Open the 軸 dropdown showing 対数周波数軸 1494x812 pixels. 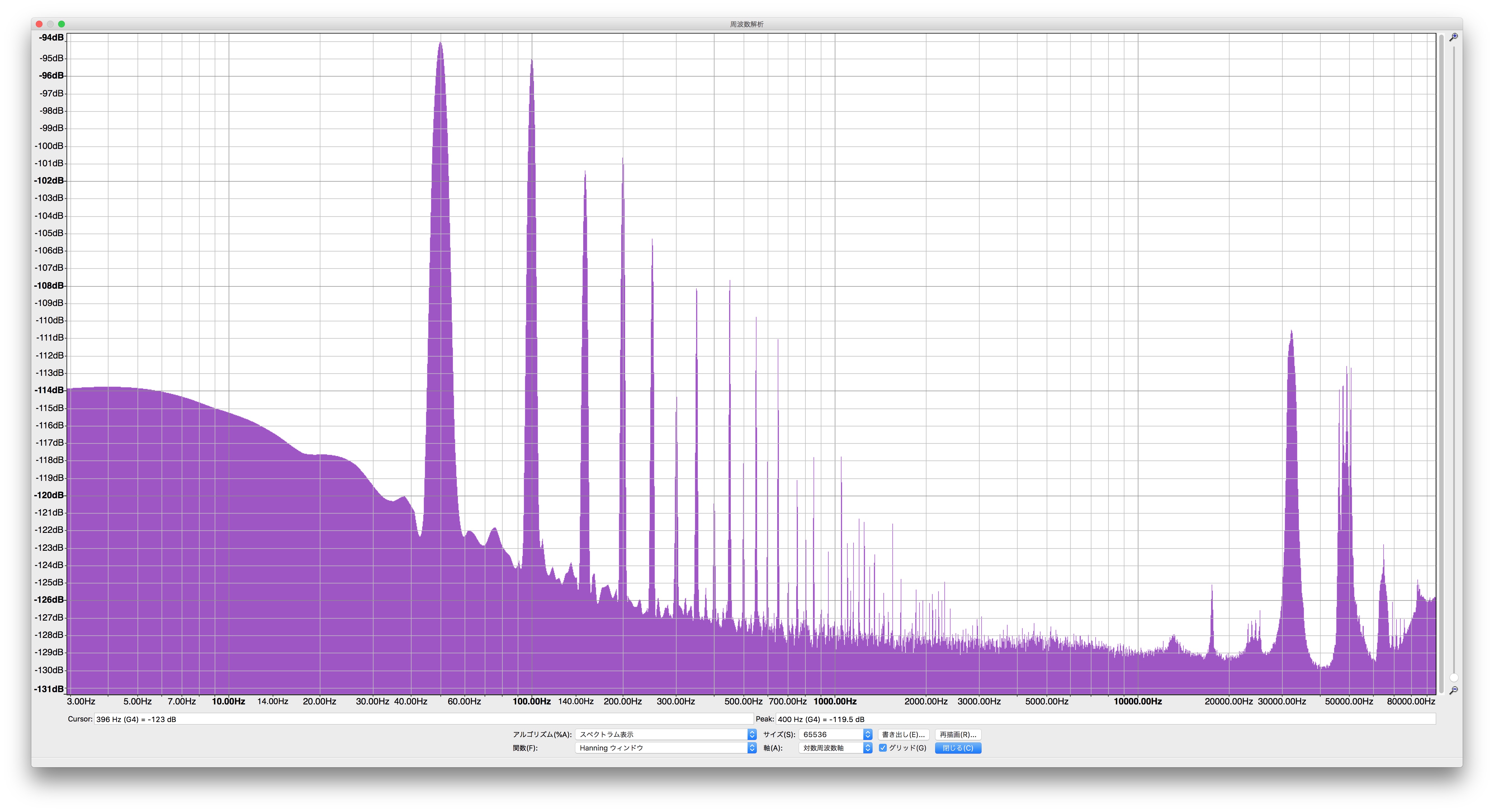pos(835,748)
